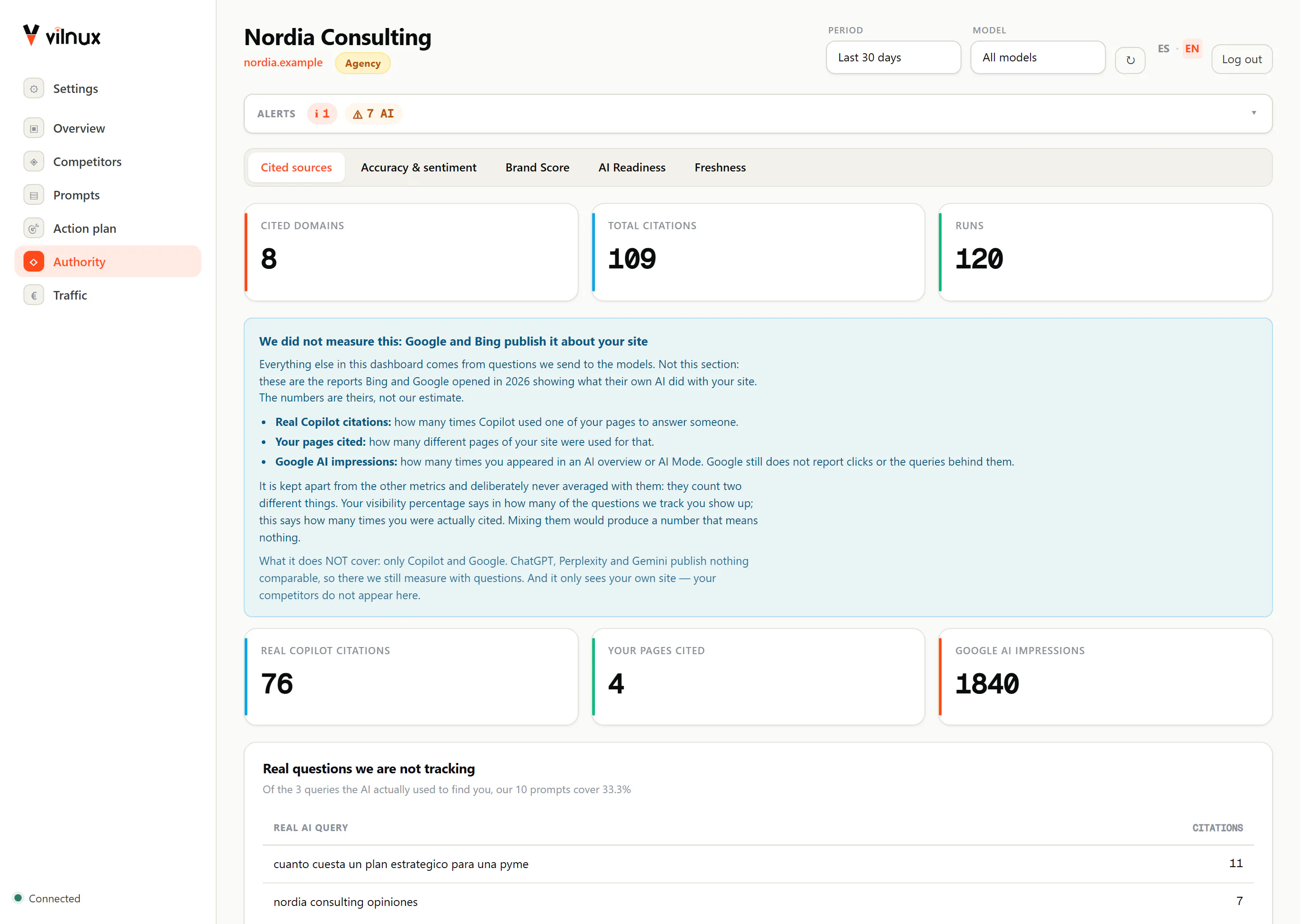This screenshot has height=924, width=1300.
Task: Click the Connected status label
Action: [55, 898]
